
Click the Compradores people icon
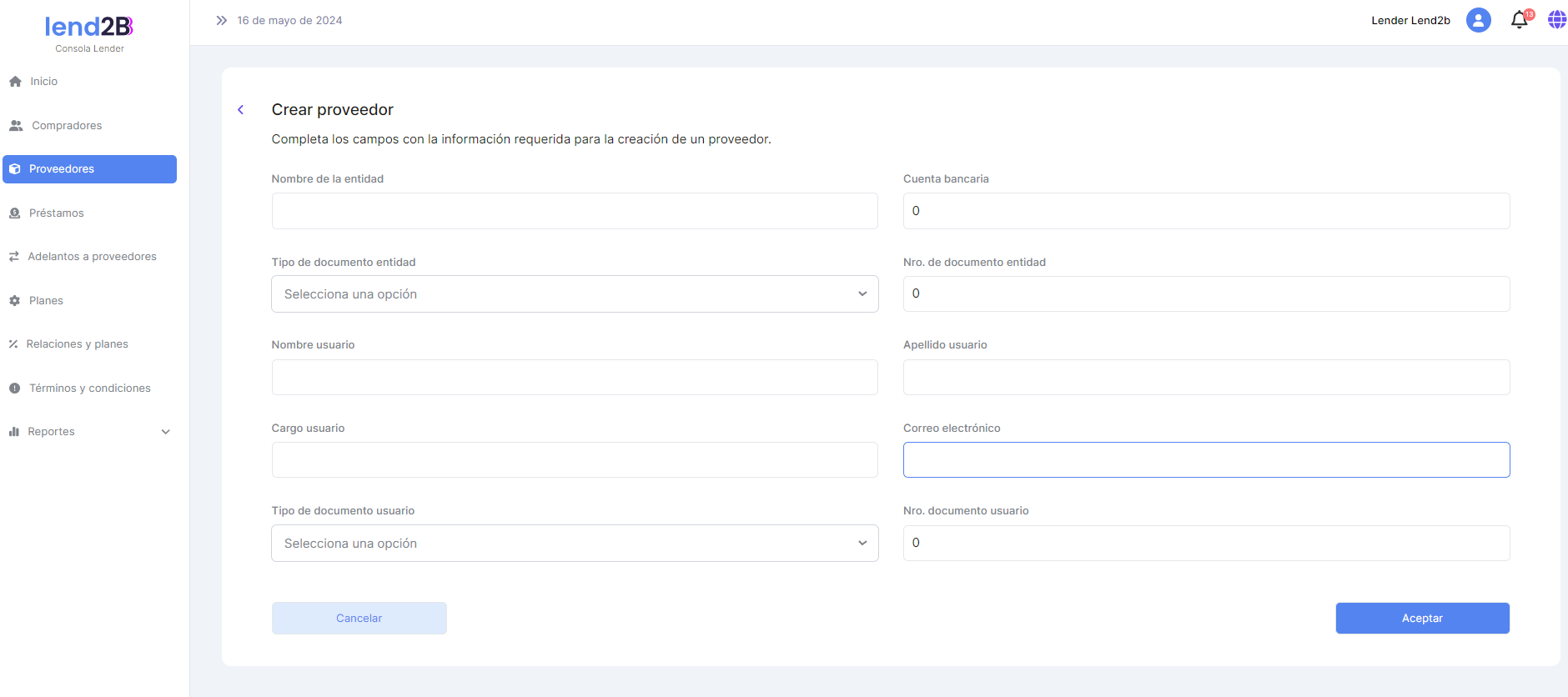pyautogui.click(x=16, y=126)
